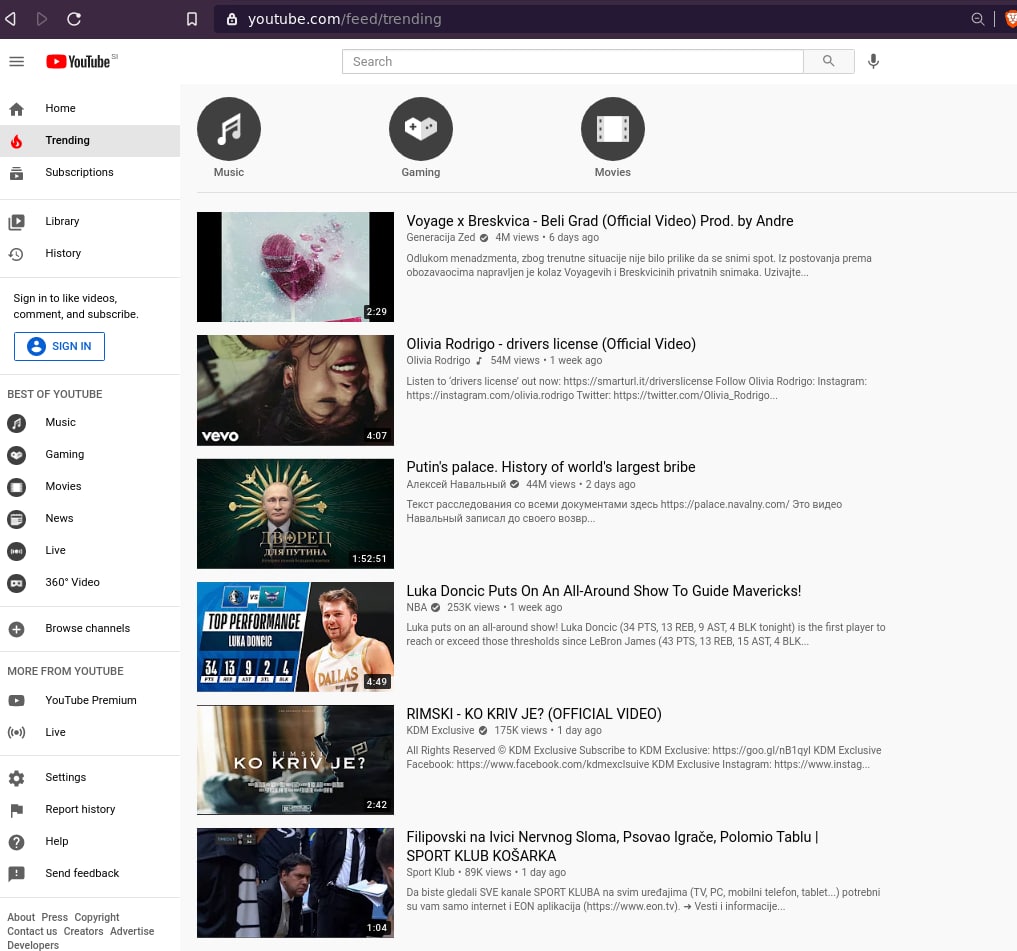1017x951 pixels.
Task: Open the Movies category circle icon
Action: coord(613,128)
